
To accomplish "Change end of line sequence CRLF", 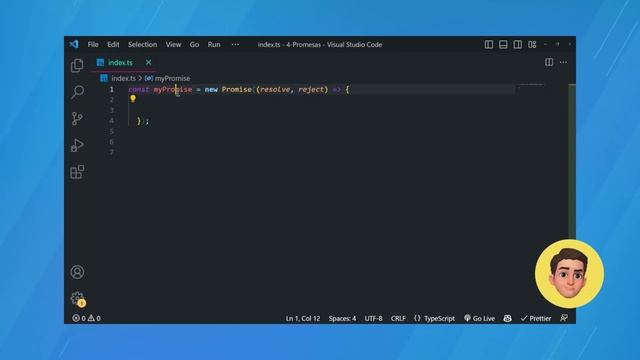I will point(398,318).
